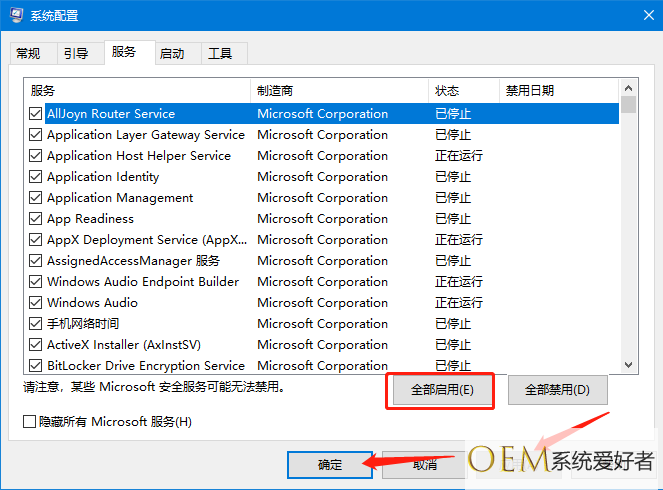Image resolution: width=663 pixels, height=490 pixels.
Task: Click the 全部启用 button
Action: click(441, 390)
